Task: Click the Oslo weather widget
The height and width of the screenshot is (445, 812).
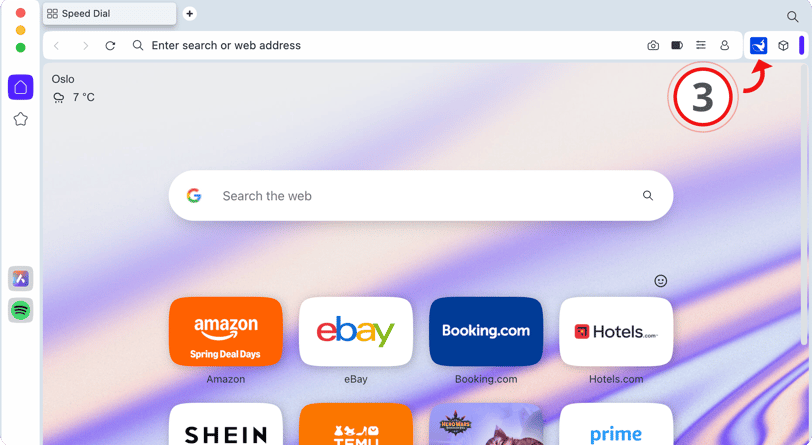Action: pos(73,89)
